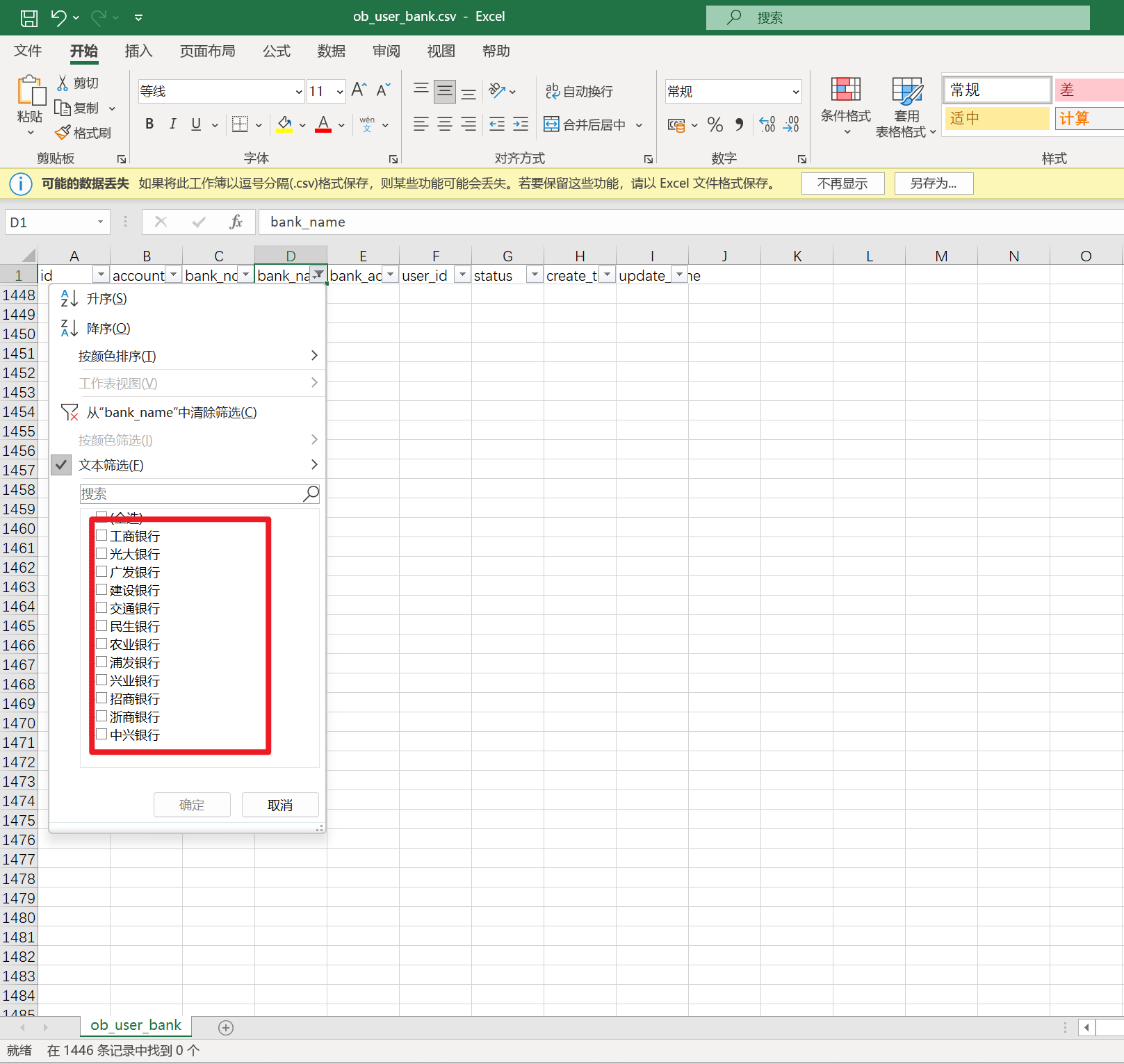1124x1064 pixels.
Task: Add a new sheet with plus icon
Action: point(226,1027)
